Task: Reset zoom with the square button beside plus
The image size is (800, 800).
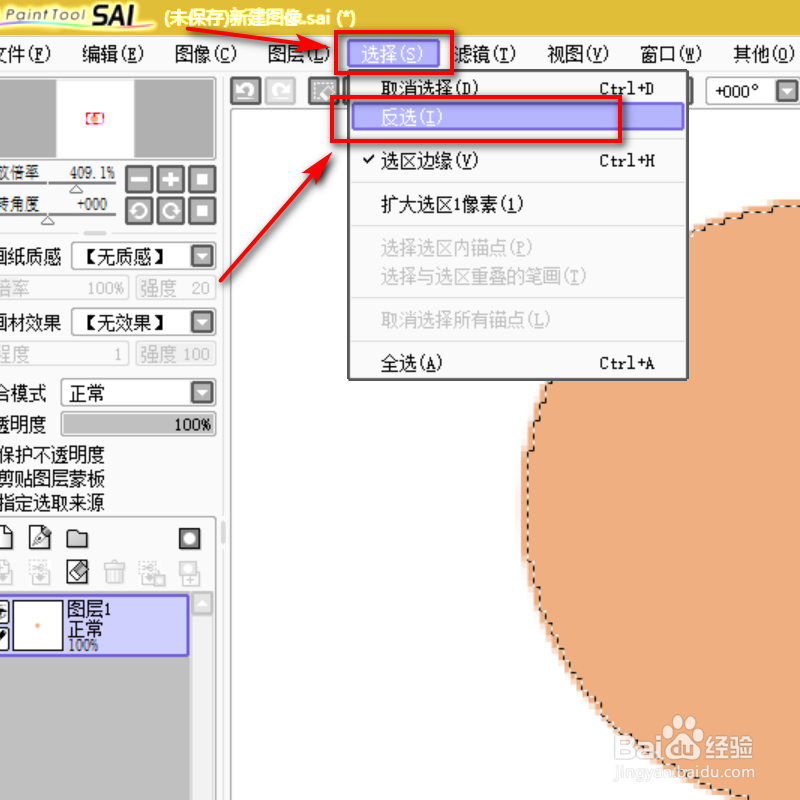Action: click(x=202, y=179)
